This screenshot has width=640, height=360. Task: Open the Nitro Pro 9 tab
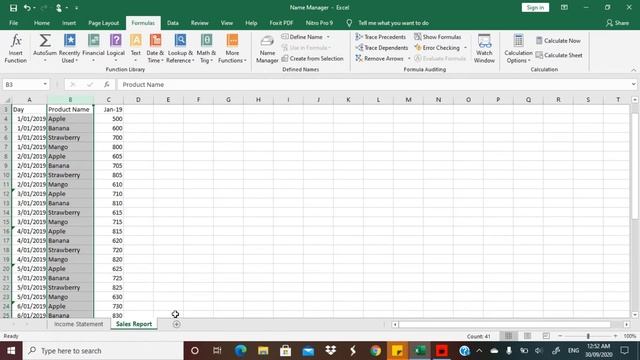319,23
